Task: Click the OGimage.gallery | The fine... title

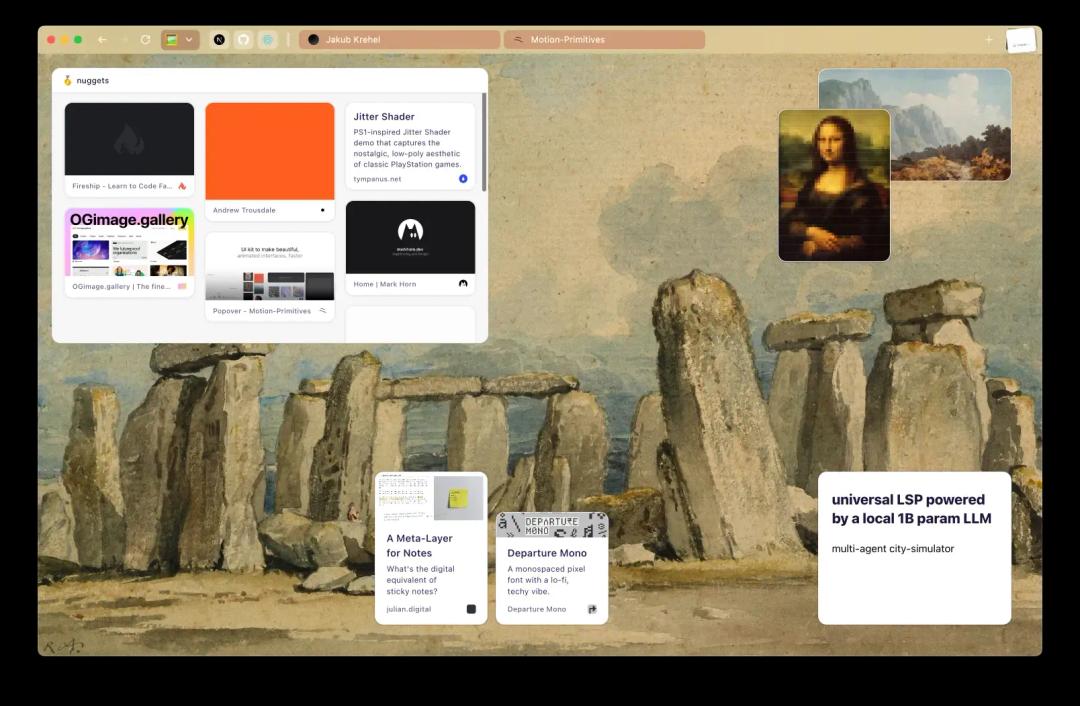Action: click(121, 287)
